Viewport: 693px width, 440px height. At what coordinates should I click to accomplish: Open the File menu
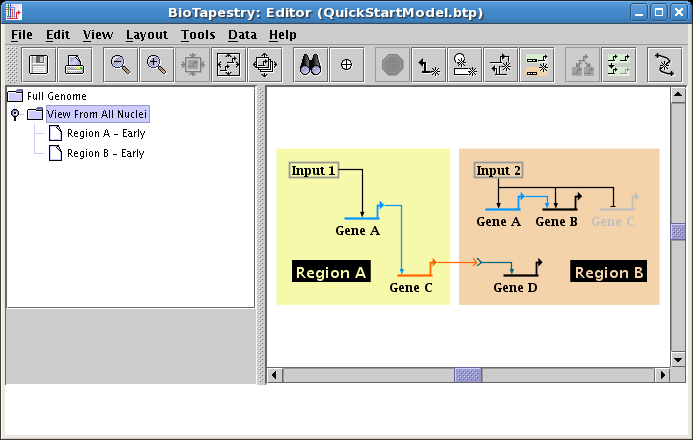point(21,34)
